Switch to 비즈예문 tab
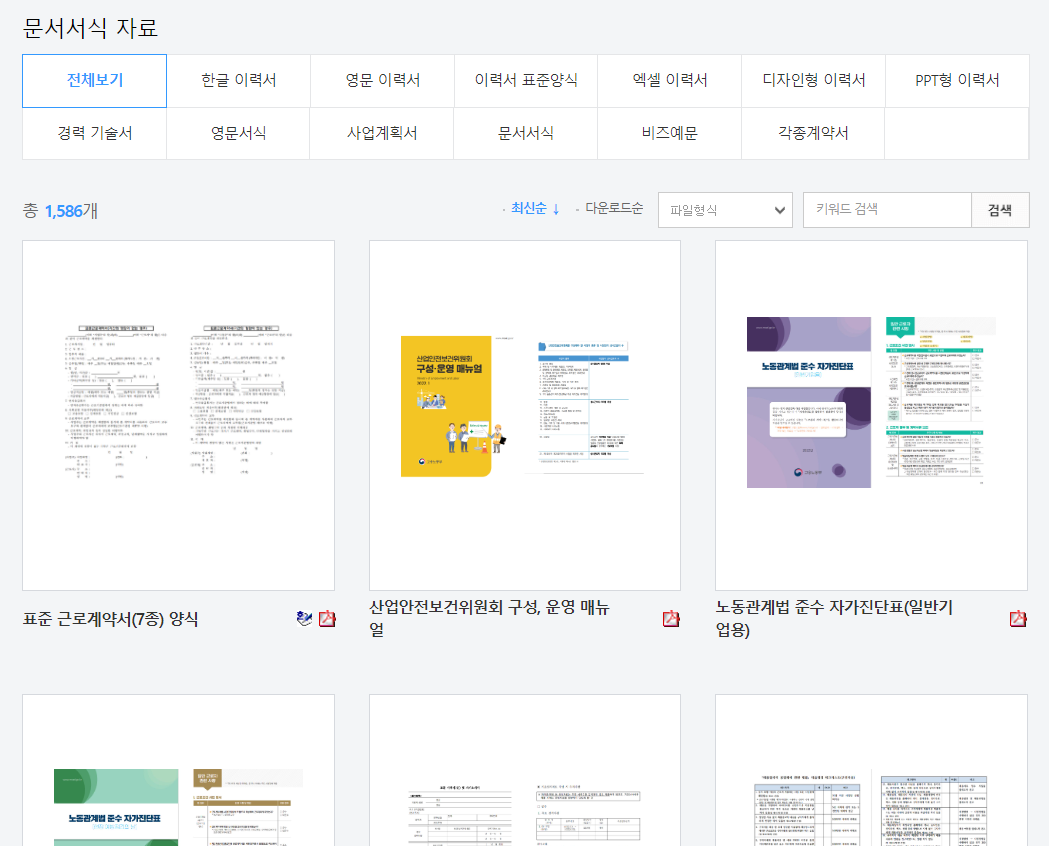Viewport: 1049px width, 846px height. [x=670, y=133]
